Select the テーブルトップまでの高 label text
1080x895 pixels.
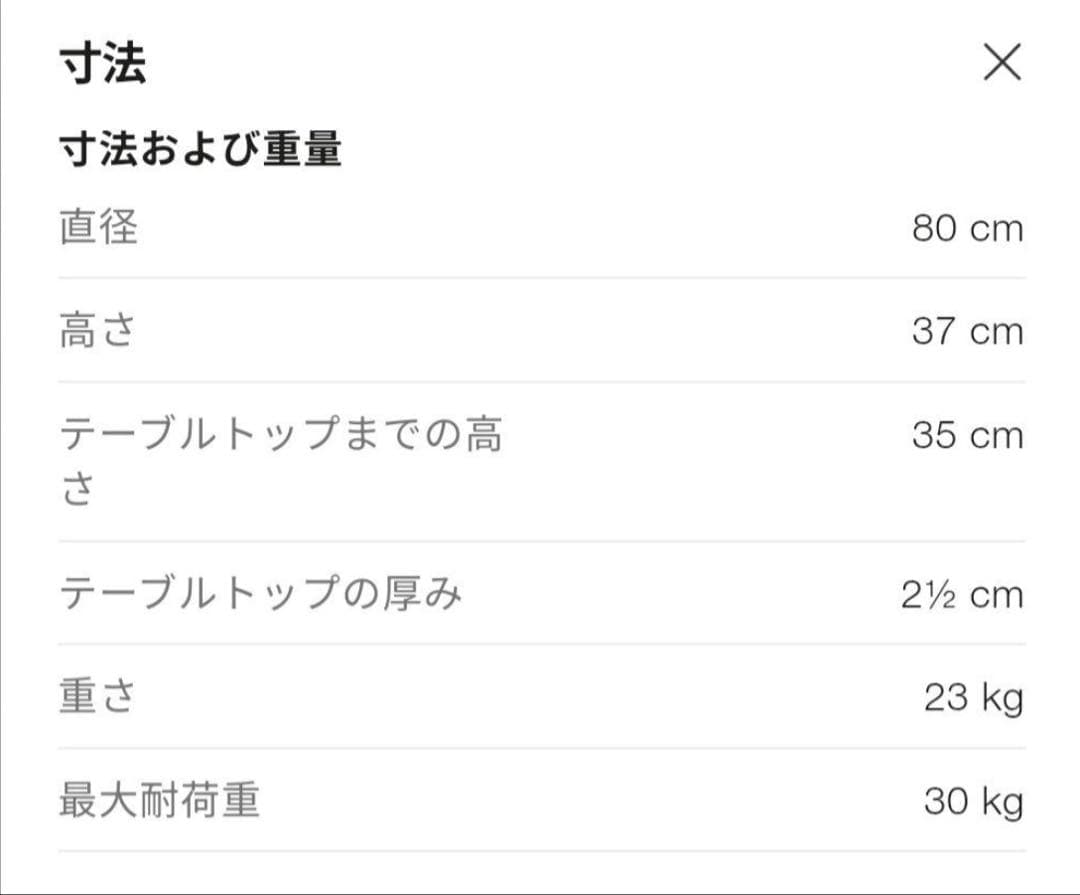coord(281,435)
